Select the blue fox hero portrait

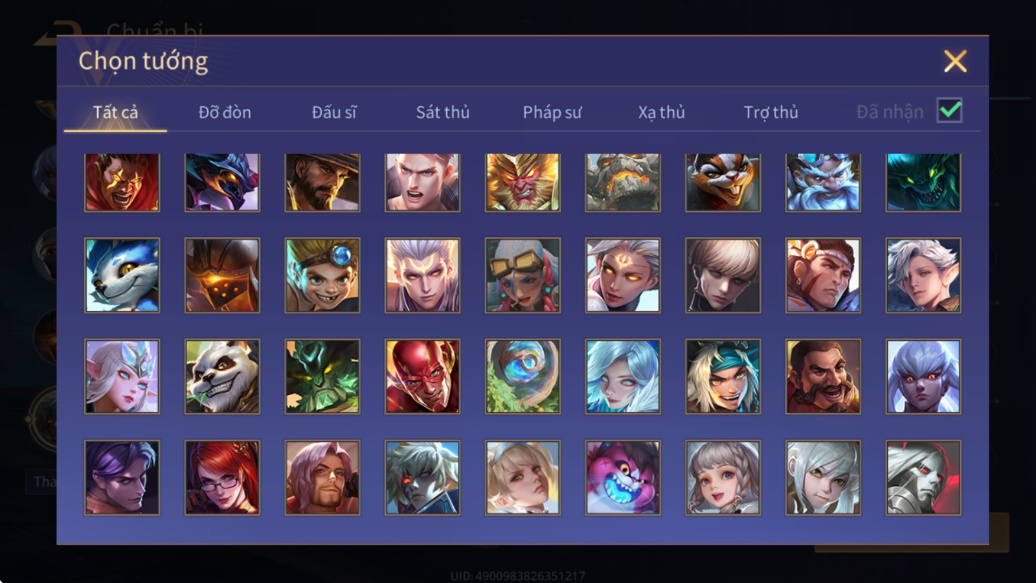tap(122, 275)
